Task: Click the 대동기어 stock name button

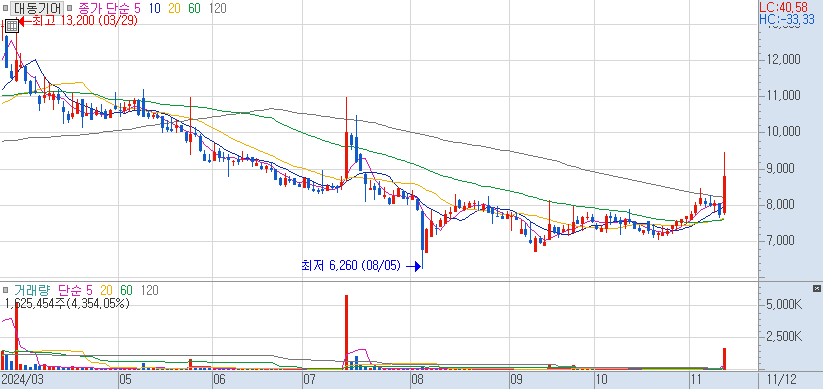Action: tap(36, 8)
